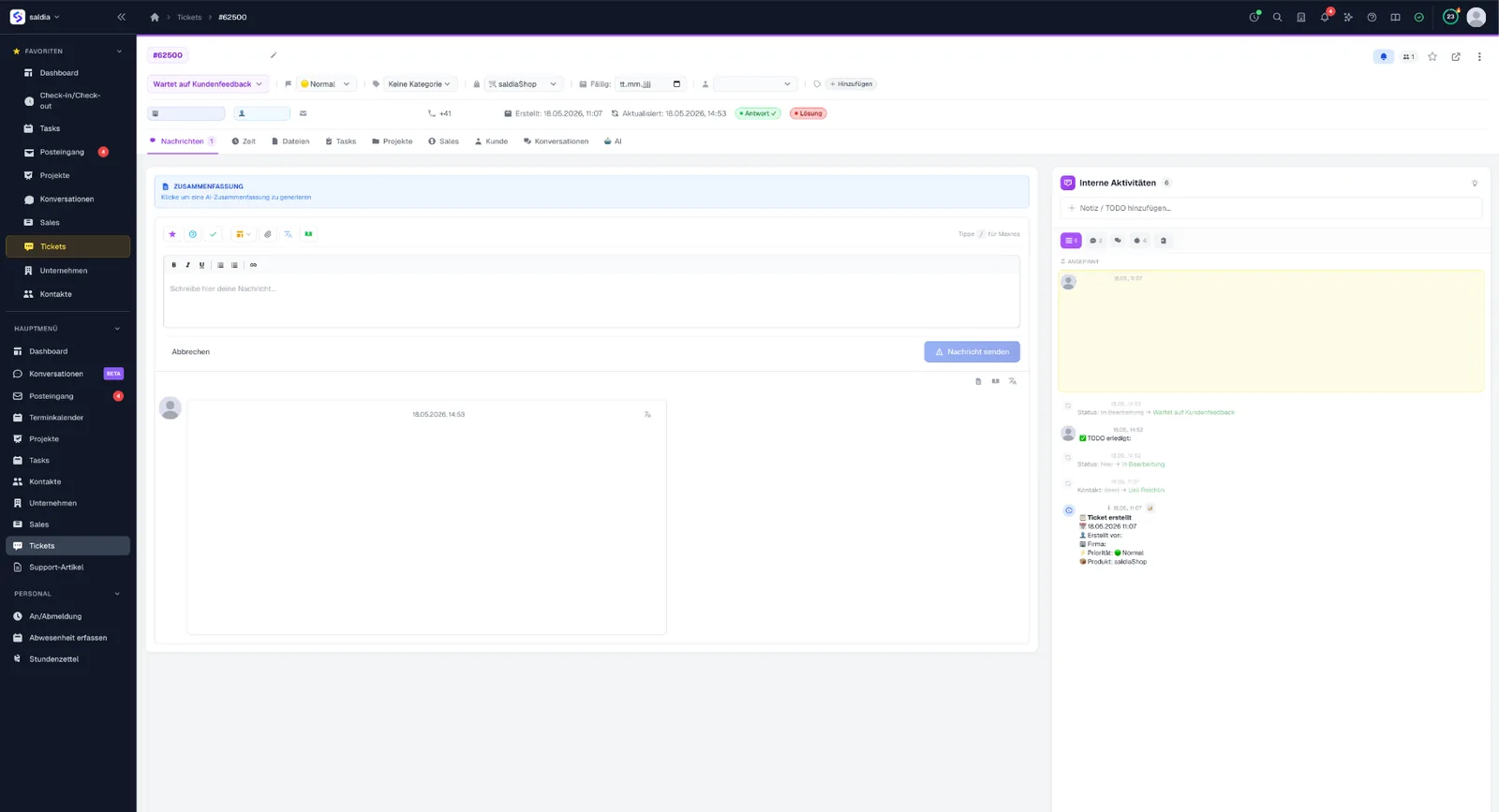Toggle ticket notification bell subscription

(1383, 57)
